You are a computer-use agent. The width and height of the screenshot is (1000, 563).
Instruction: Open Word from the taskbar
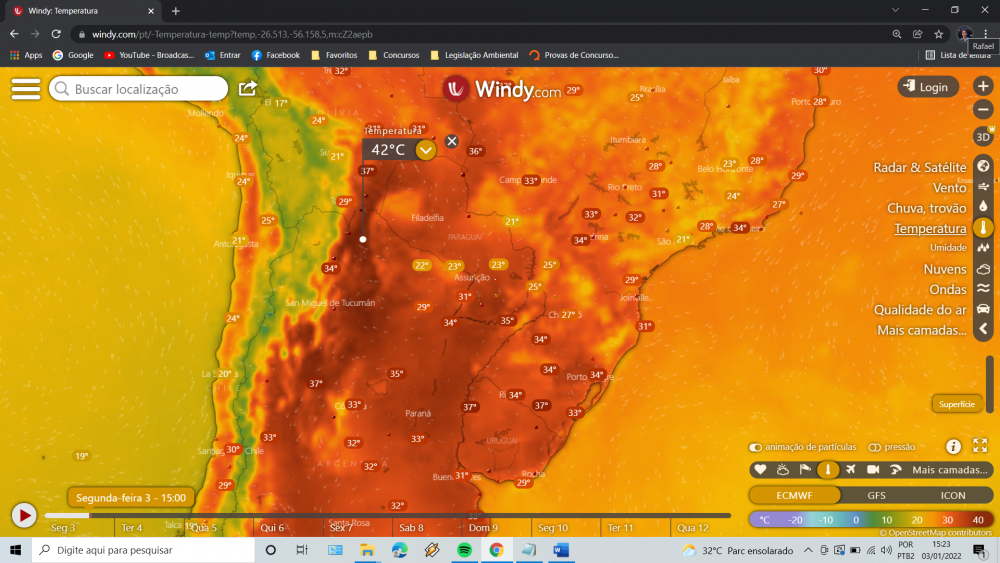point(561,550)
